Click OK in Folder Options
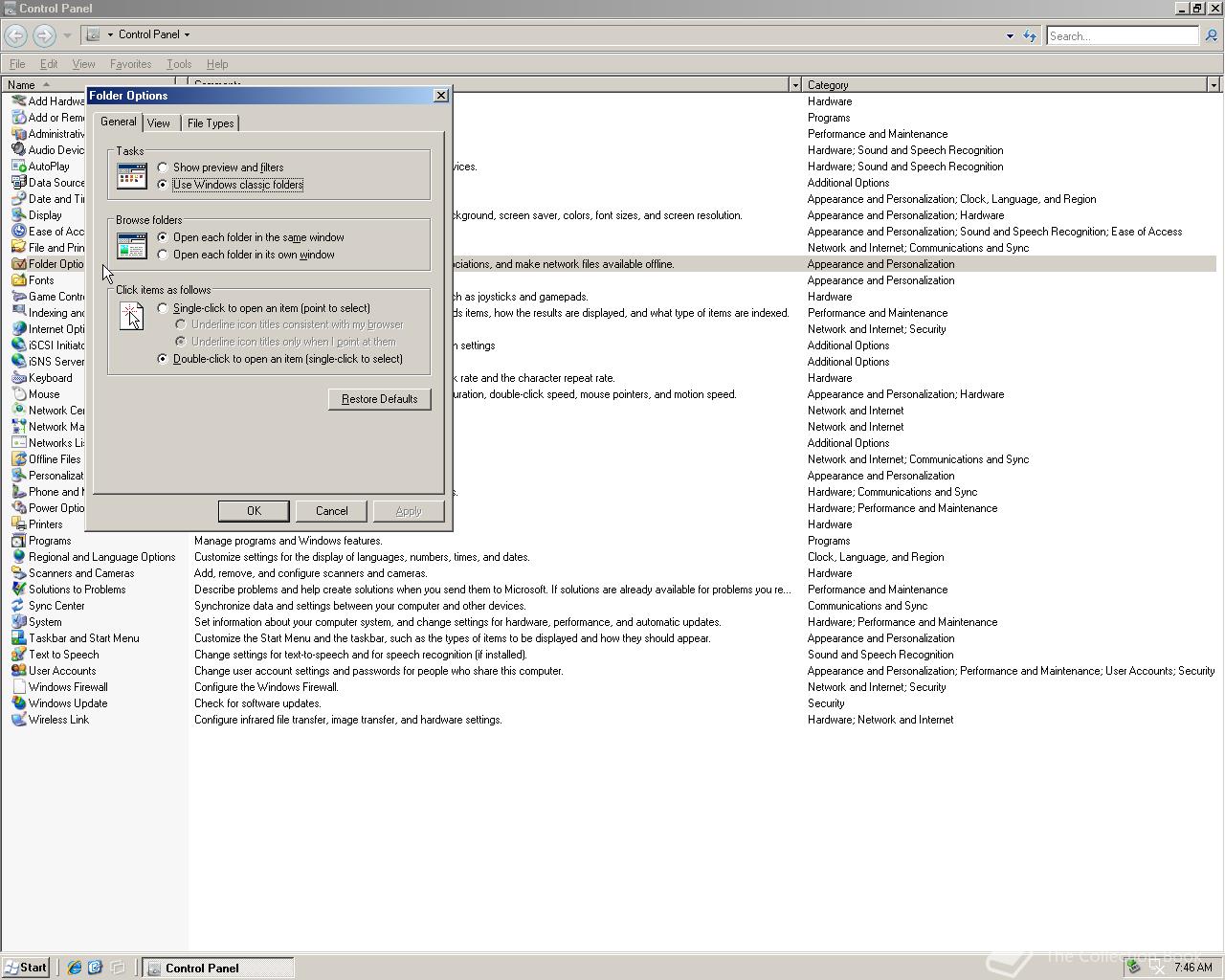 [x=254, y=511]
